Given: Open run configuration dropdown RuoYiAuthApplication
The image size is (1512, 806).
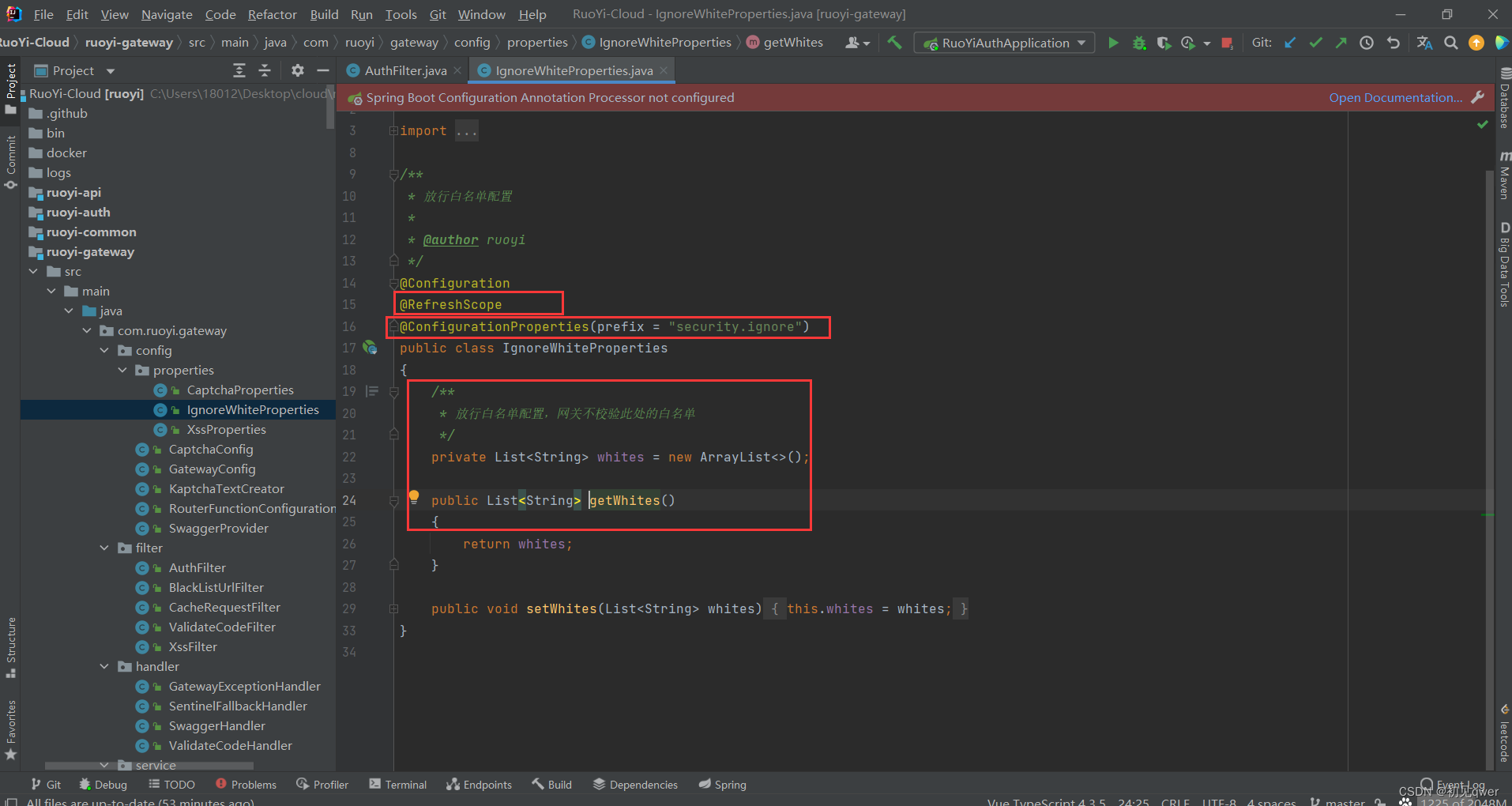Looking at the screenshot, I should 1004,43.
